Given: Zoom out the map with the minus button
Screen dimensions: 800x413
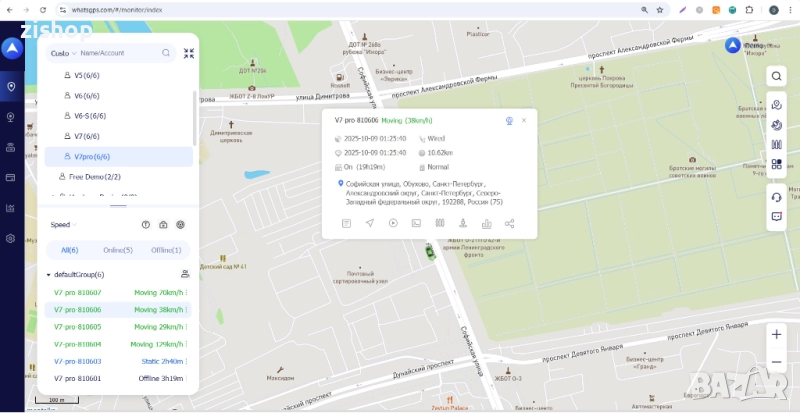Looking at the screenshot, I should coord(776,362).
